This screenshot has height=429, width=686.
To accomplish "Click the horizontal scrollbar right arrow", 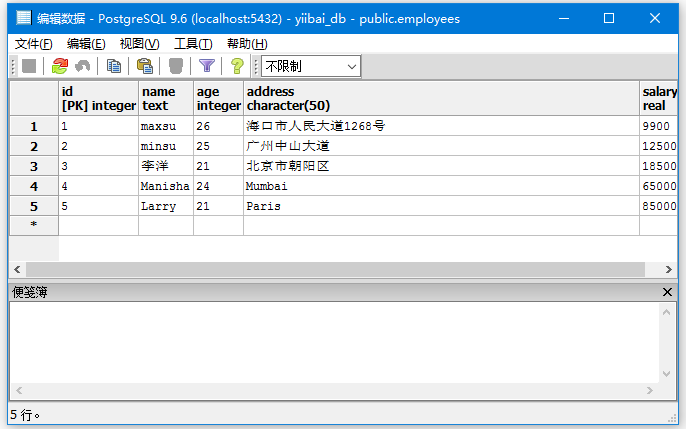I will pos(669,270).
